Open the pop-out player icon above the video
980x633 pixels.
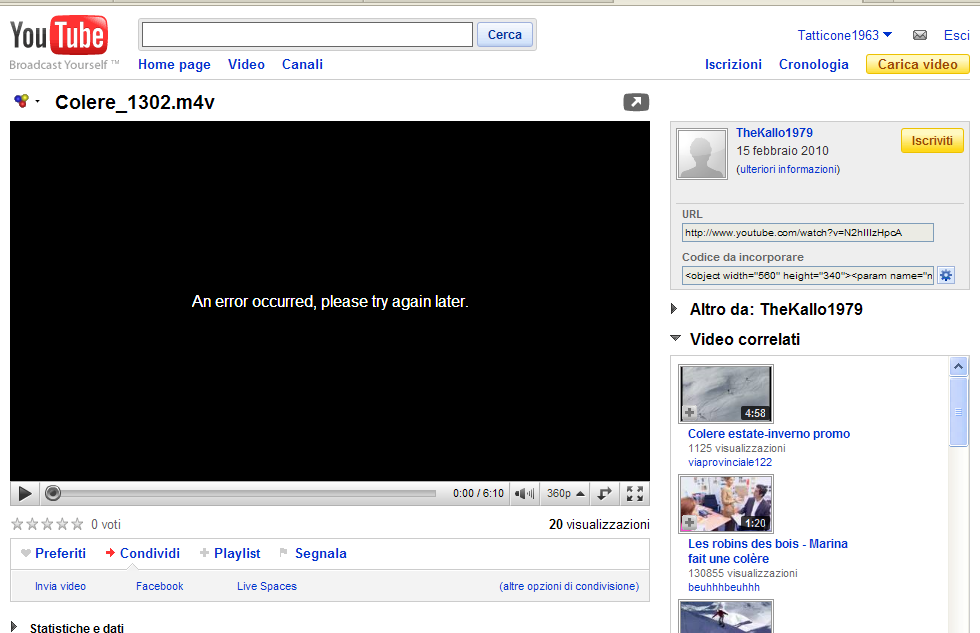pos(636,102)
